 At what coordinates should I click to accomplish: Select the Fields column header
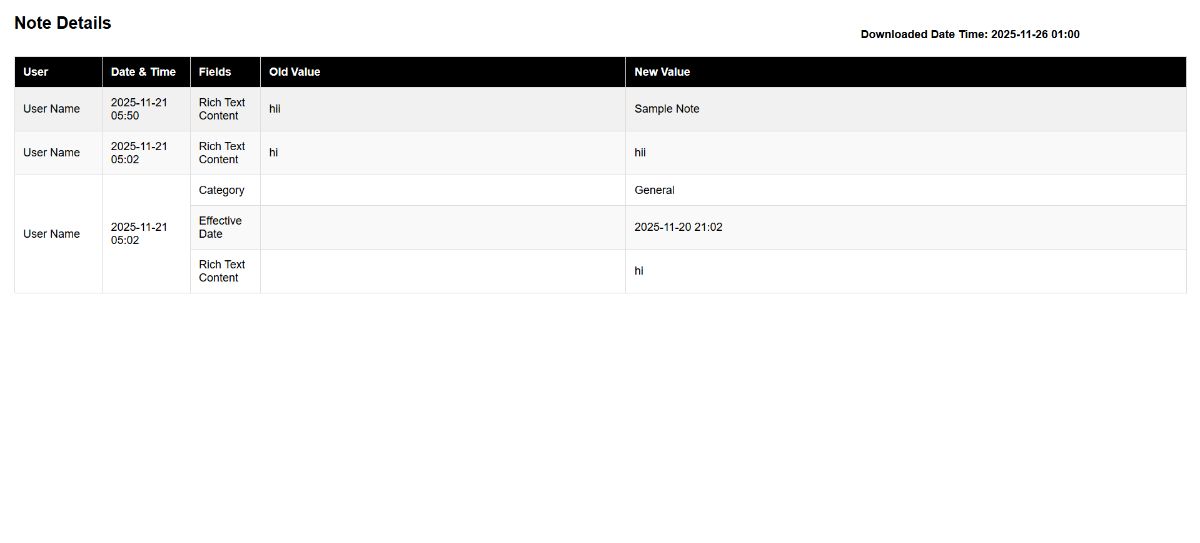click(x=215, y=72)
